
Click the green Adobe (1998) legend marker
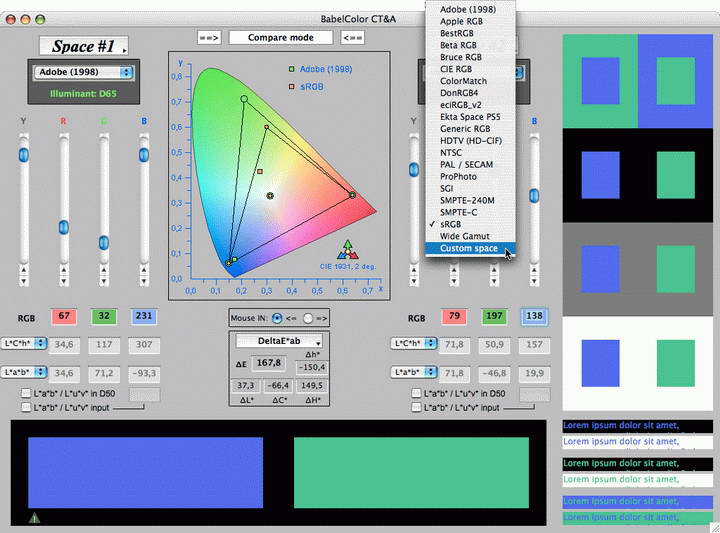point(290,70)
